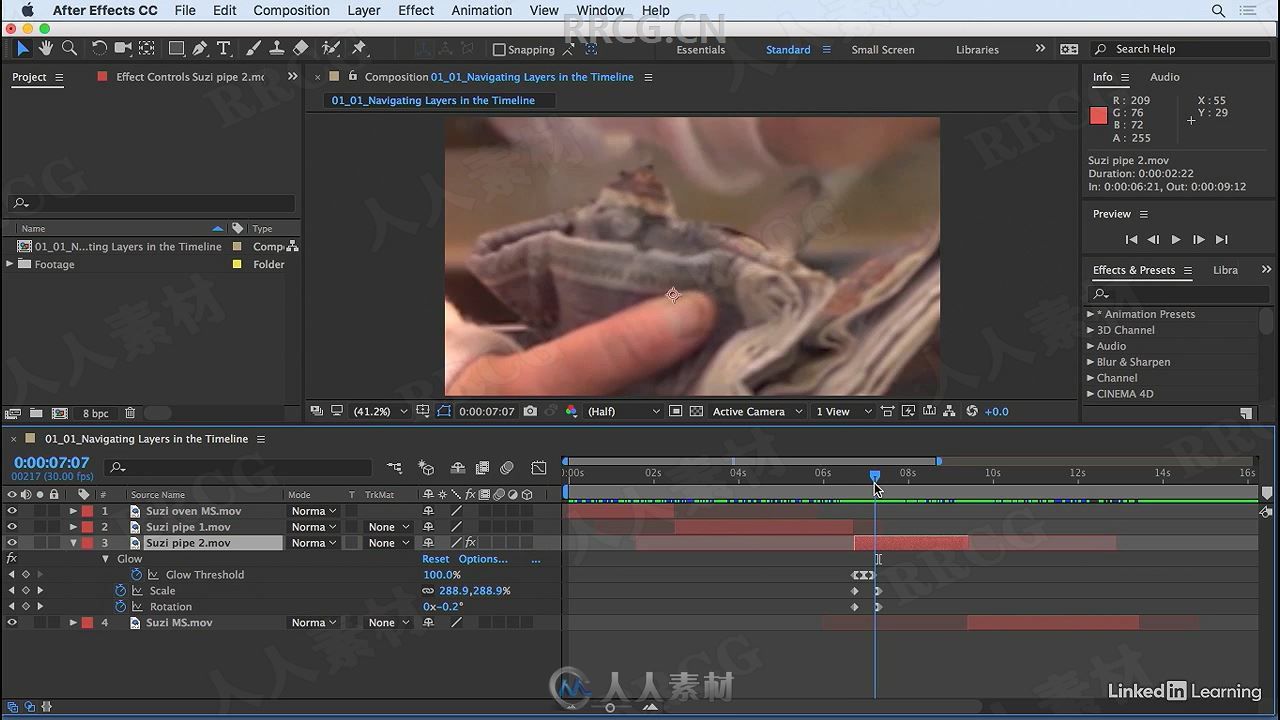Open the Animation menu

click(x=482, y=10)
